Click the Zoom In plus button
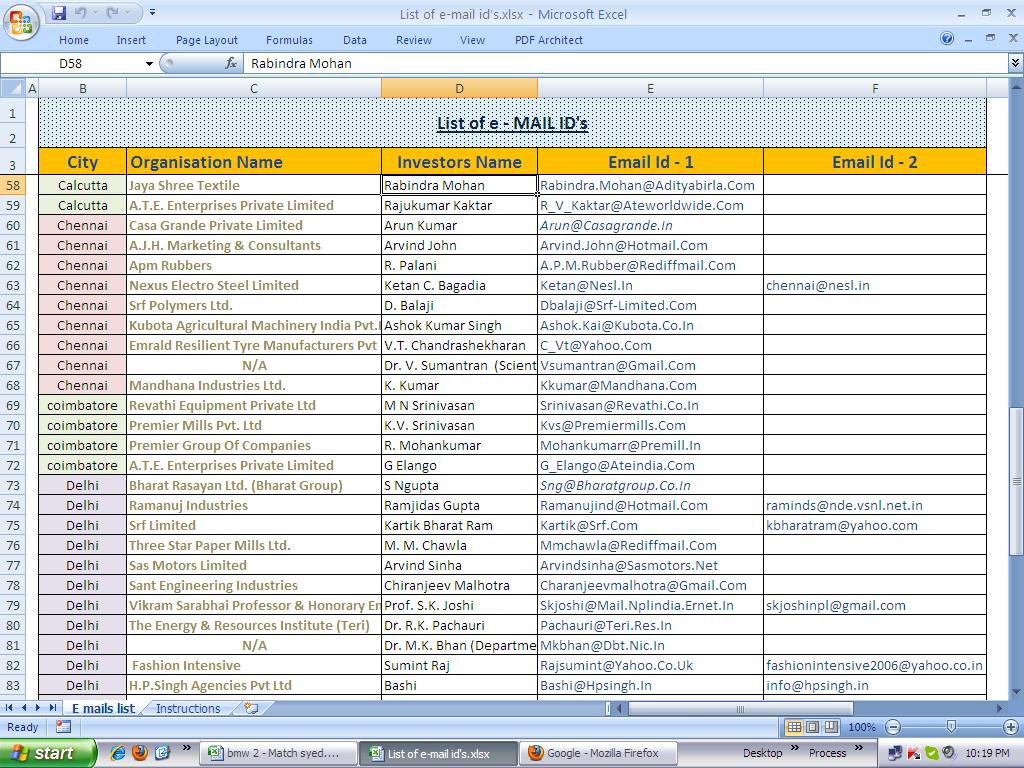 click(1010, 727)
